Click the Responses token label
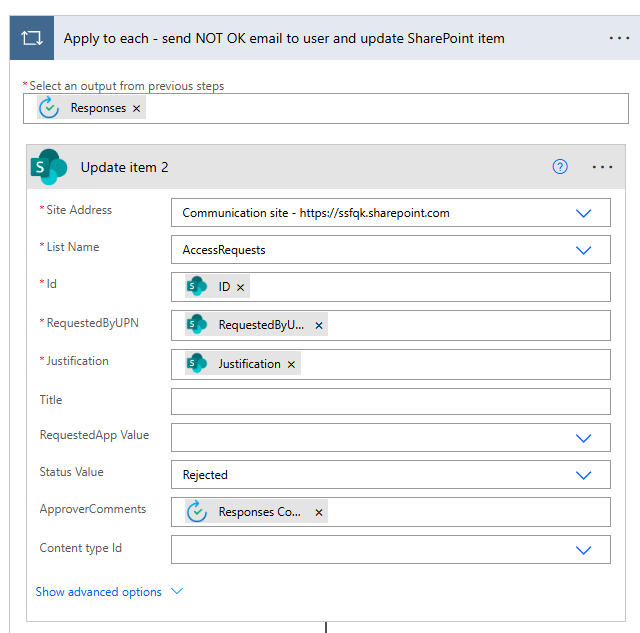The height and width of the screenshot is (633, 640). (x=98, y=108)
